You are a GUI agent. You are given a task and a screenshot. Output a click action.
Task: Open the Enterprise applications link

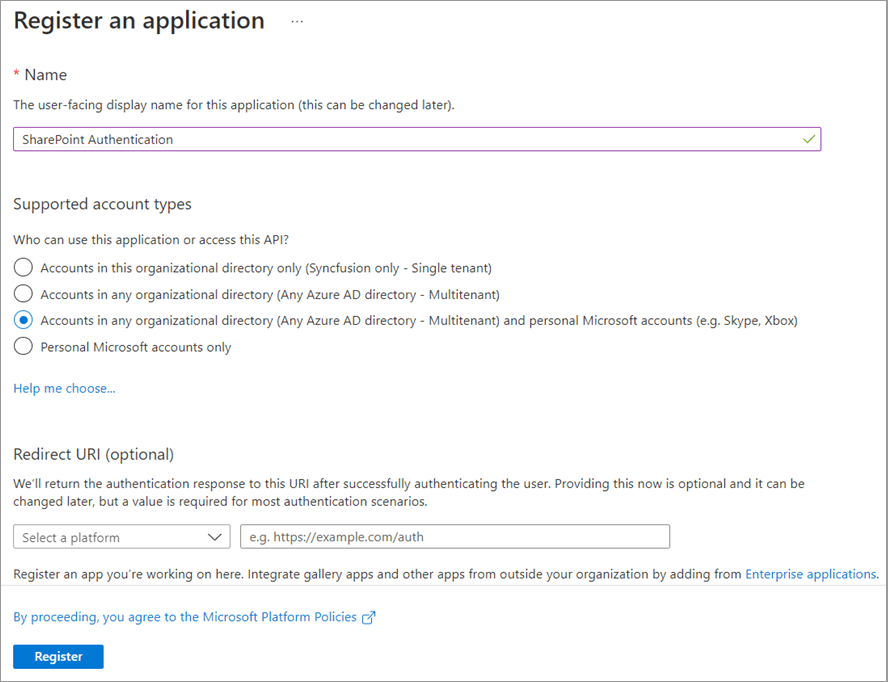(810, 574)
